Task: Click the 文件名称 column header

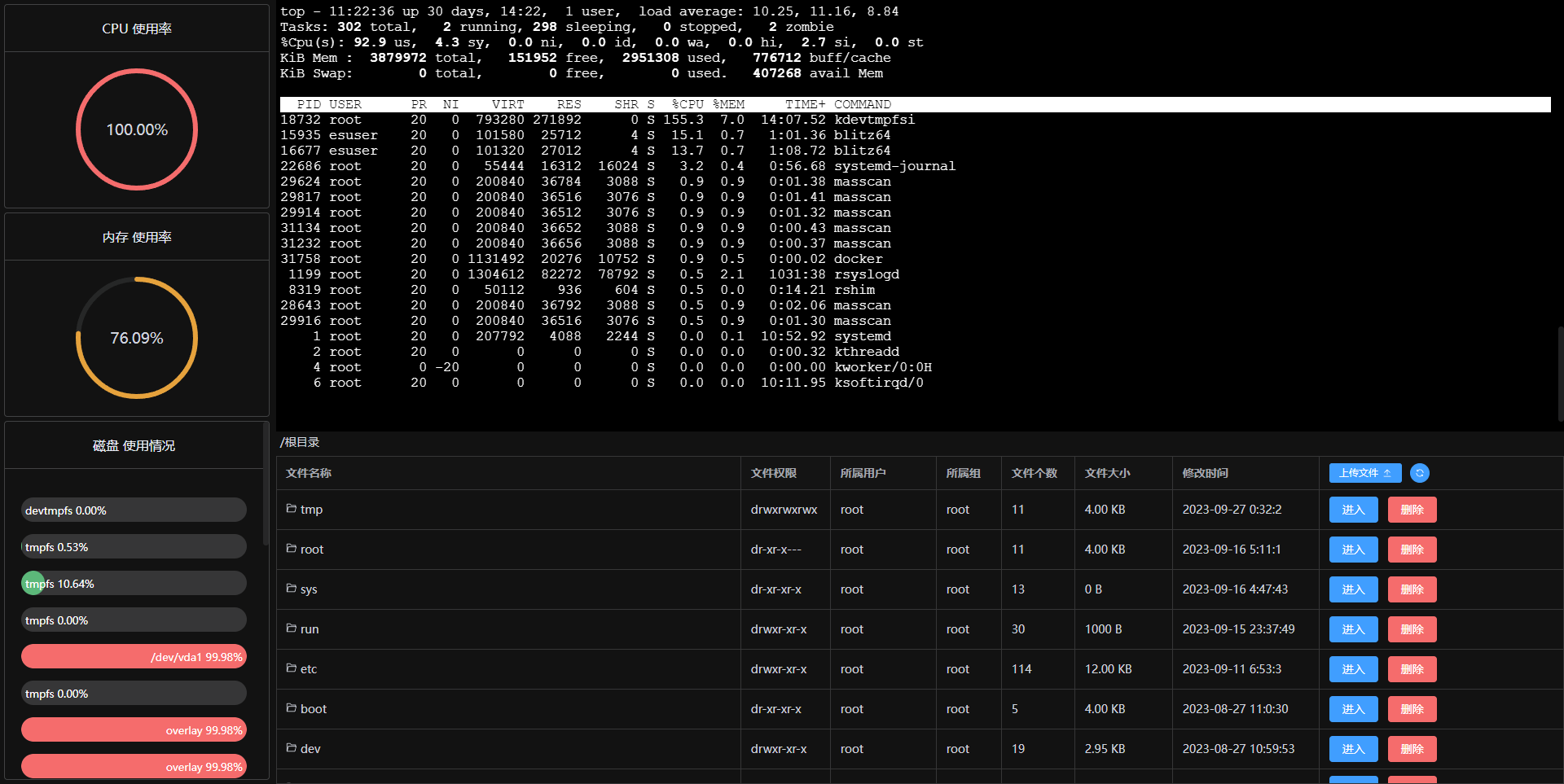Action: [309, 473]
